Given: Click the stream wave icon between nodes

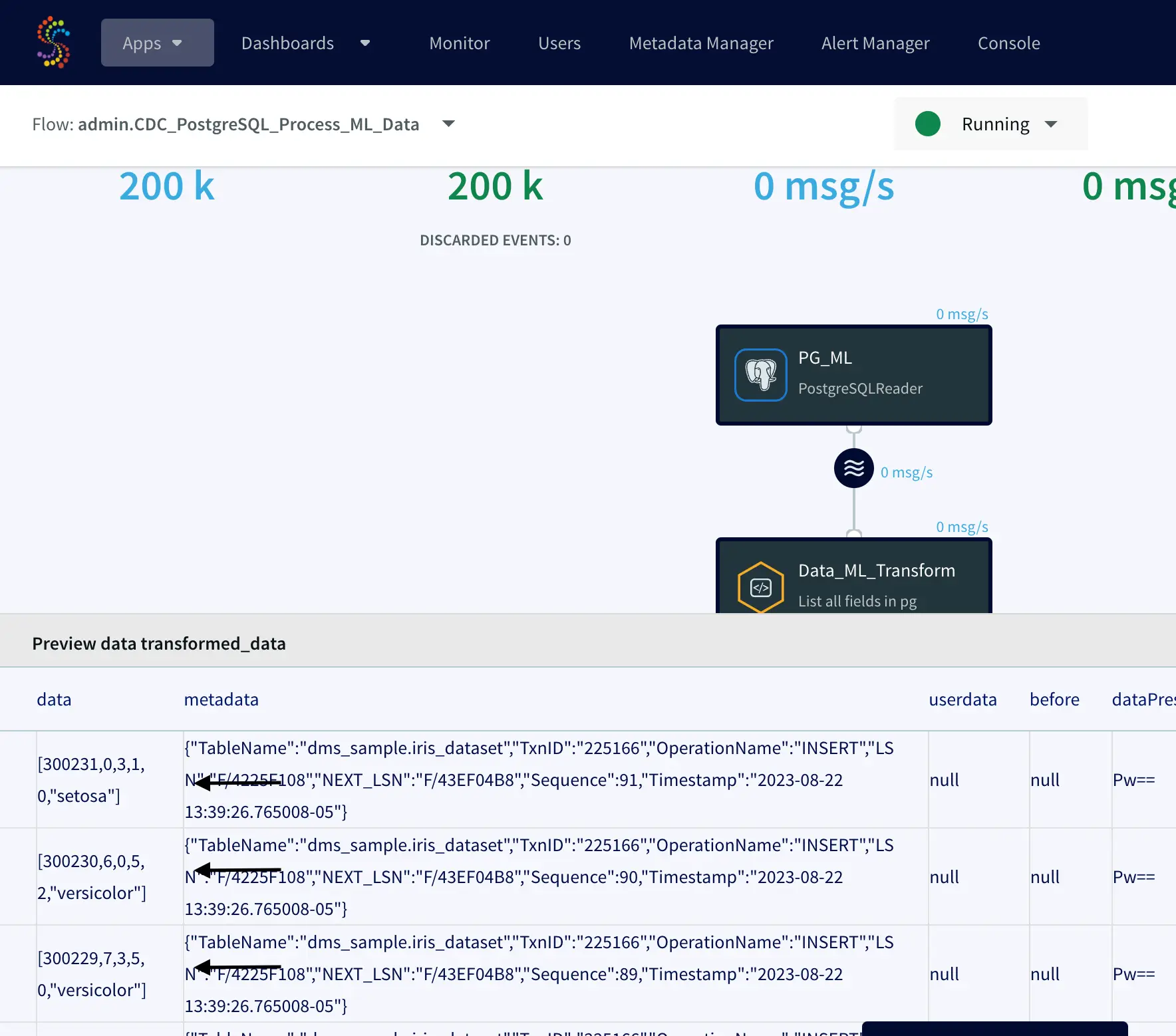Looking at the screenshot, I should click(853, 468).
